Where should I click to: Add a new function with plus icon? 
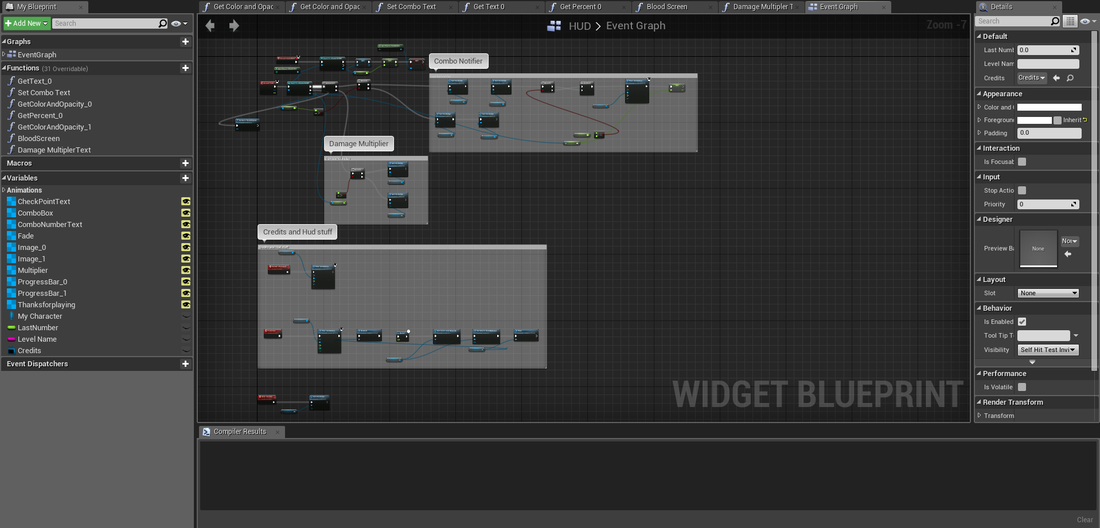185,68
